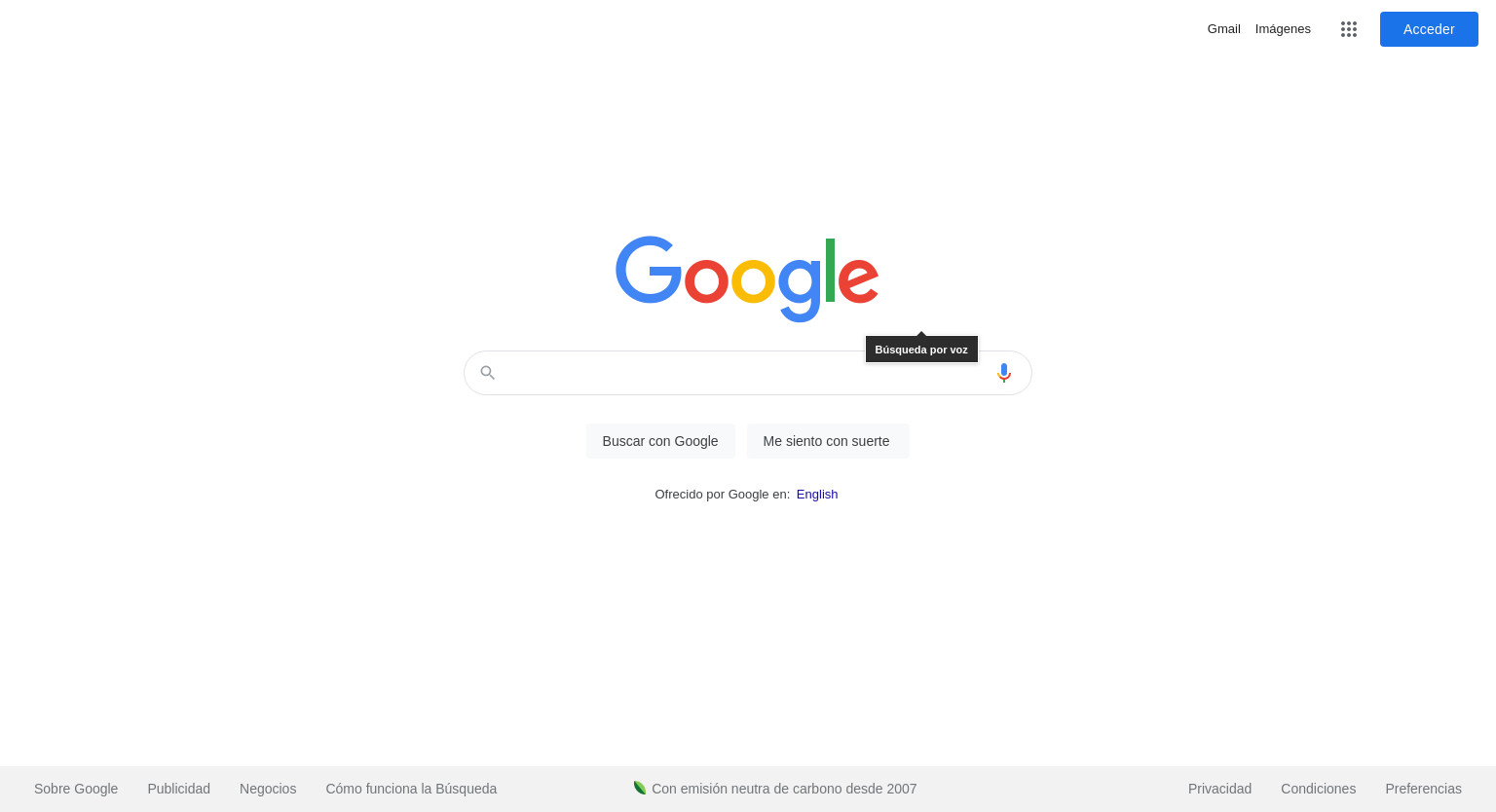Click the Google logo
Image resolution: width=1496 pixels, height=812 pixels.
coord(747,278)
